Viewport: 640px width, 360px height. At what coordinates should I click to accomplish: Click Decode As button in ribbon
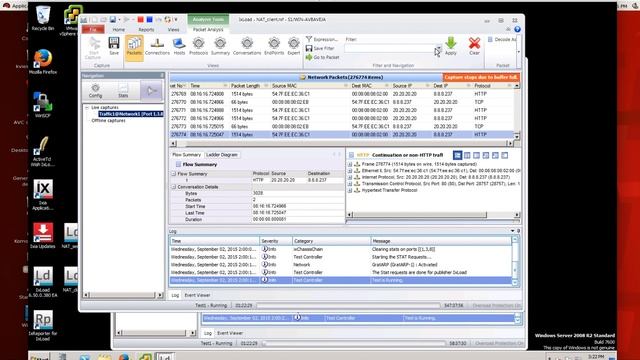pos(502,39)
